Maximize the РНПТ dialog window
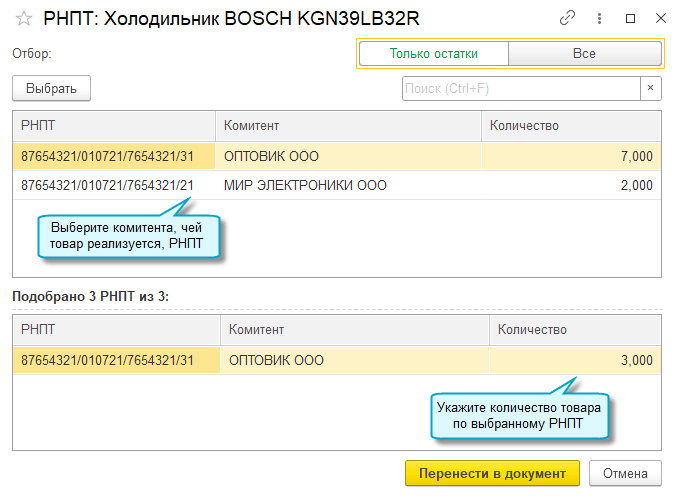 630,19
